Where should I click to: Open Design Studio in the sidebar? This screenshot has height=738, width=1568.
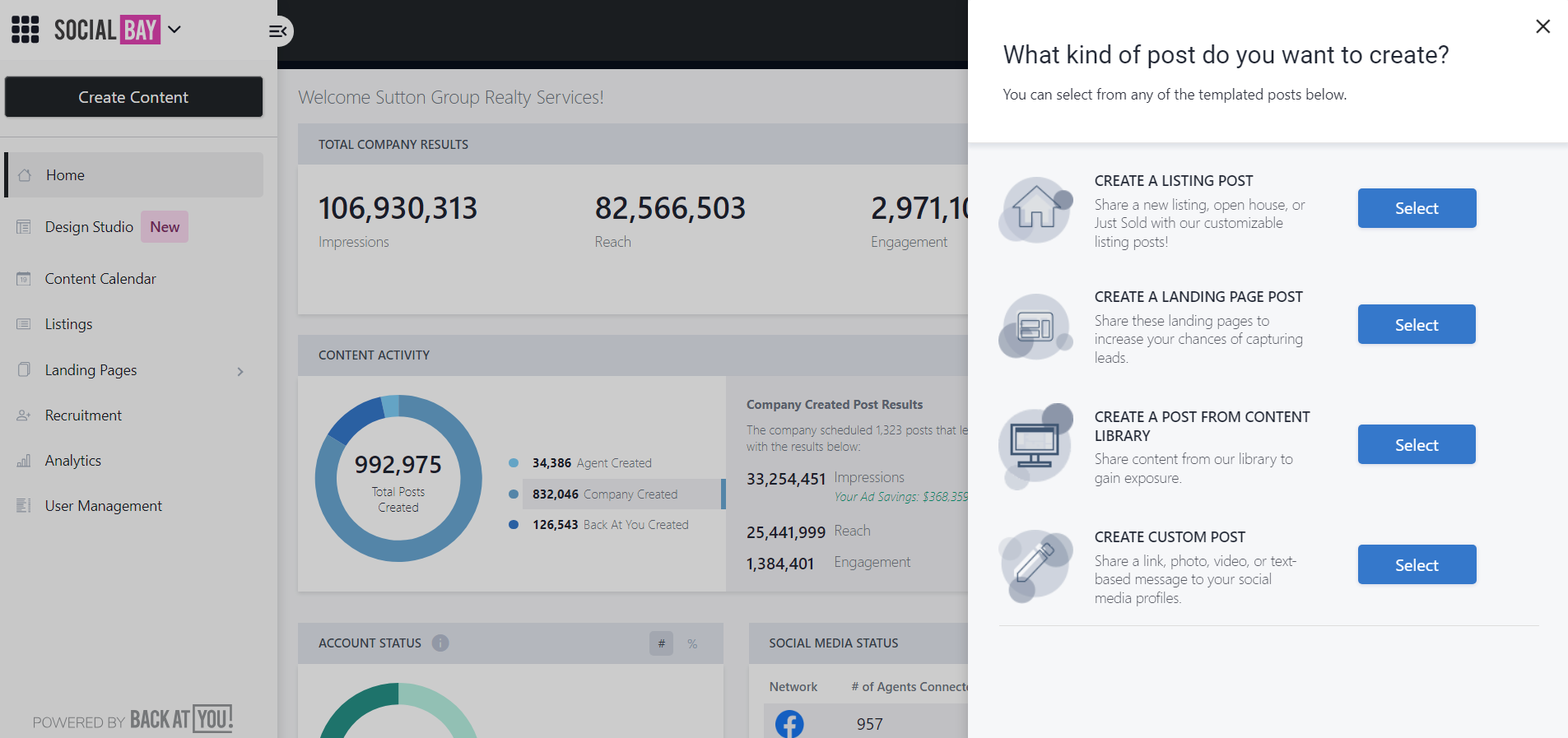click(x=89, y=227)
